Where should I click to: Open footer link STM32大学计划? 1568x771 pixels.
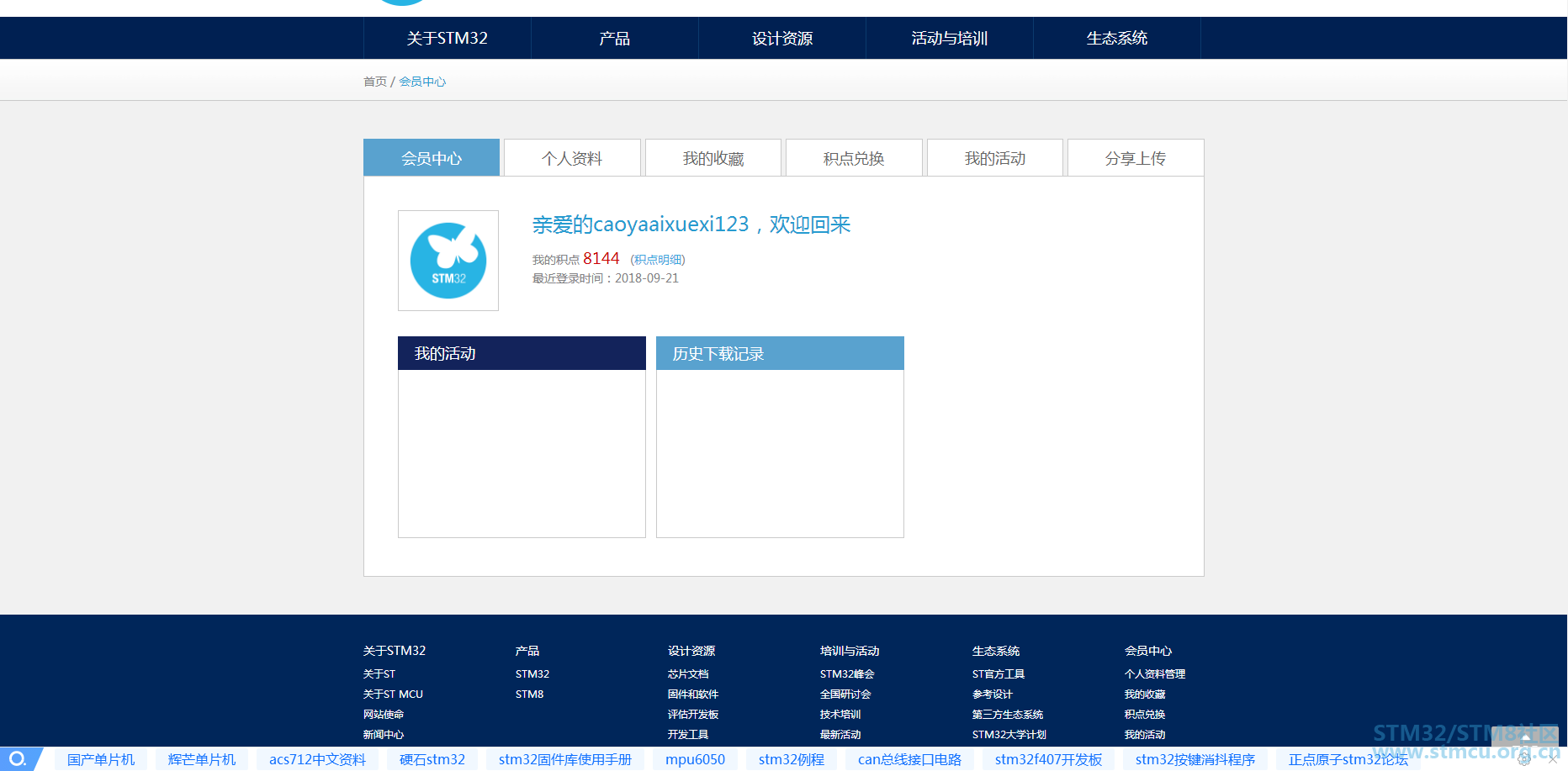1009,735
